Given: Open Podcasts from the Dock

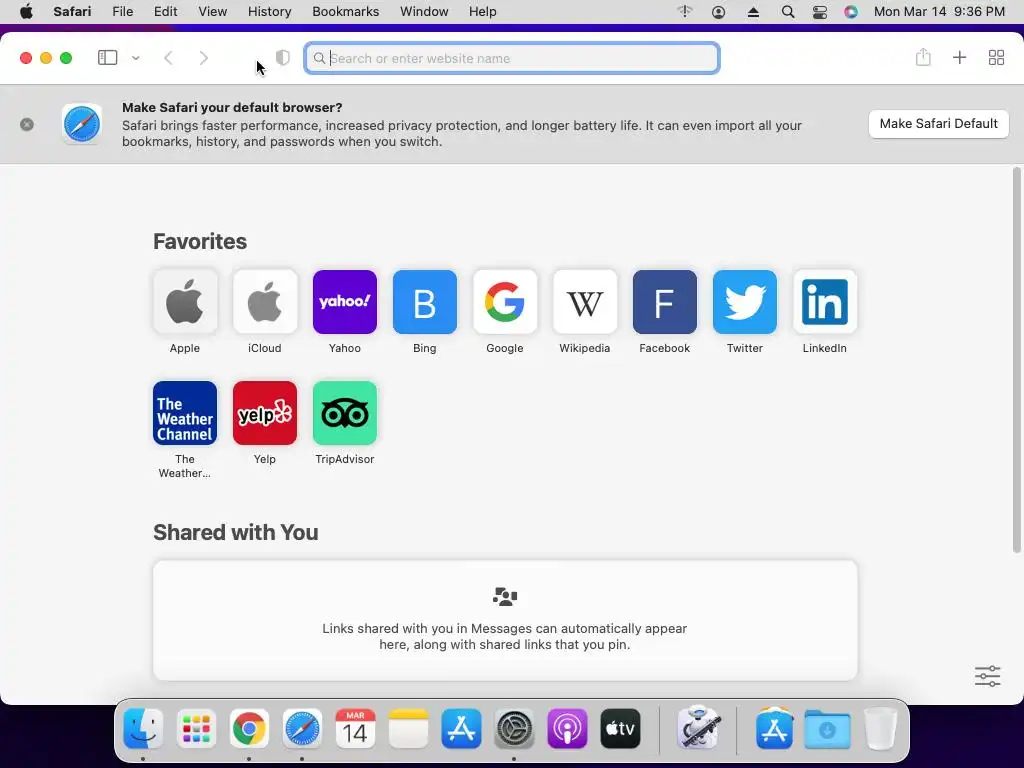Looking at the screenshot, I should (567, 728).
